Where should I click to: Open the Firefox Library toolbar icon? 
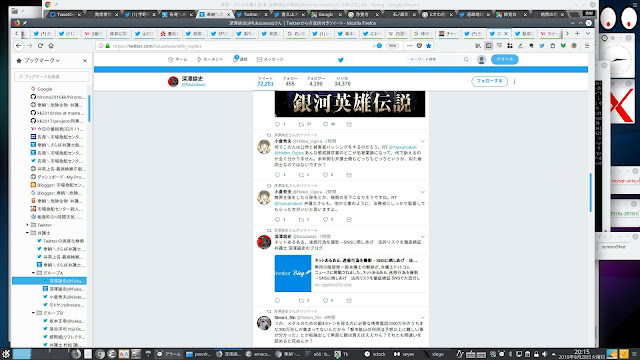(x=478, y=46)
